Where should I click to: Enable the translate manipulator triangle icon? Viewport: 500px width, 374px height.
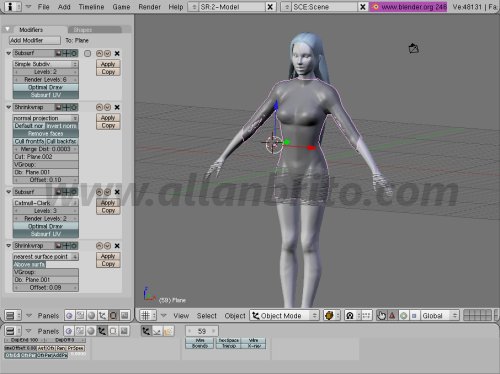(392, 315)
